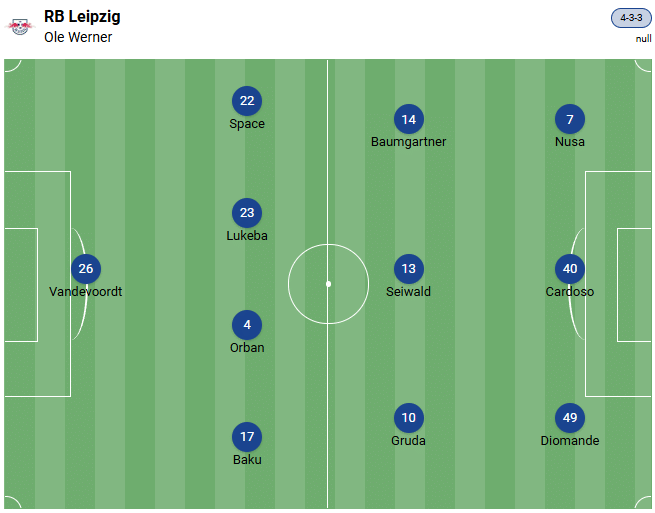Click Cardoso's number 40 player circle
Image resolution: width=655 pixels, height=513 pixels.
(570, 269)
